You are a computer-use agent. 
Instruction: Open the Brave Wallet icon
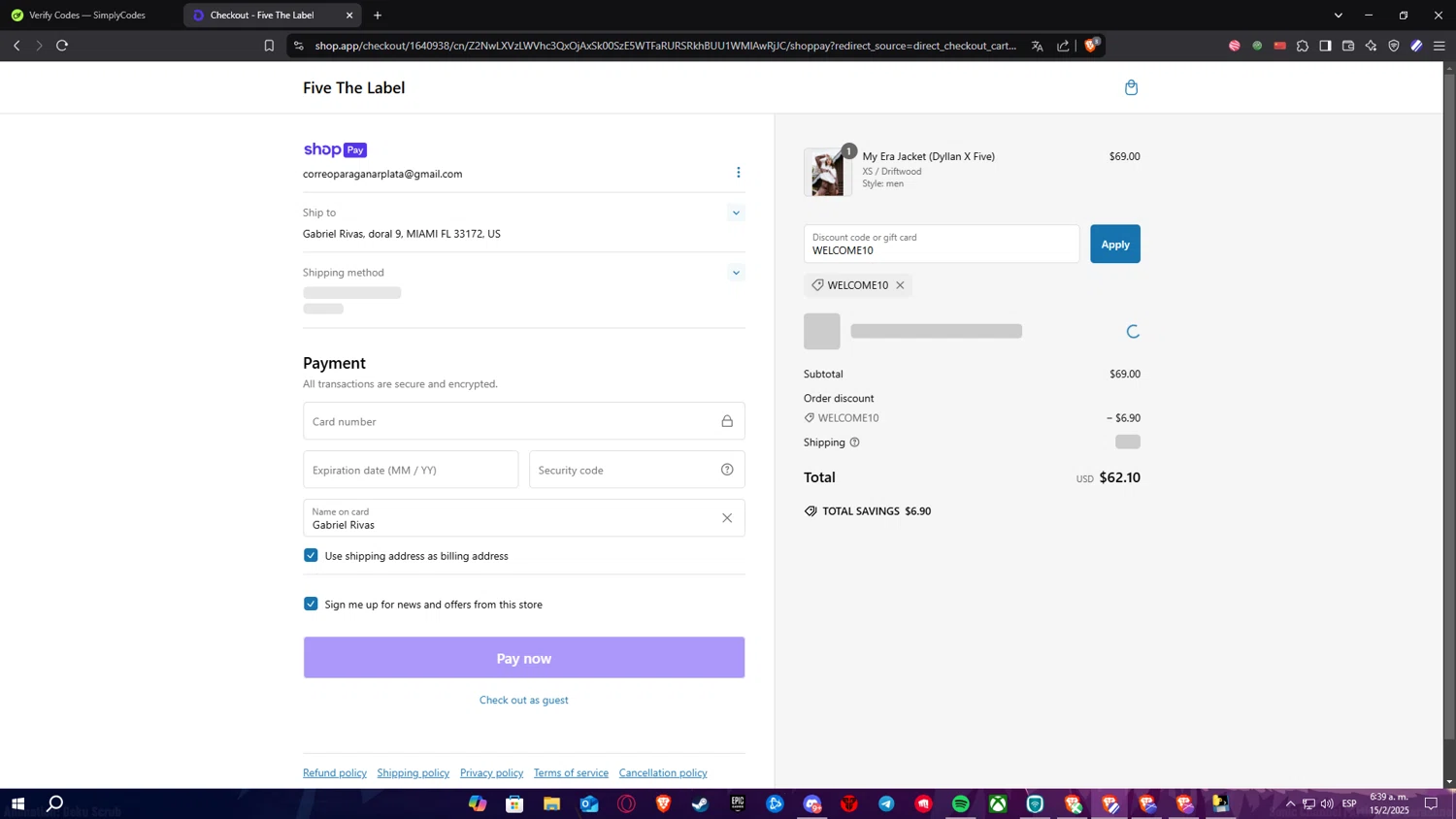coord(1348,46)
